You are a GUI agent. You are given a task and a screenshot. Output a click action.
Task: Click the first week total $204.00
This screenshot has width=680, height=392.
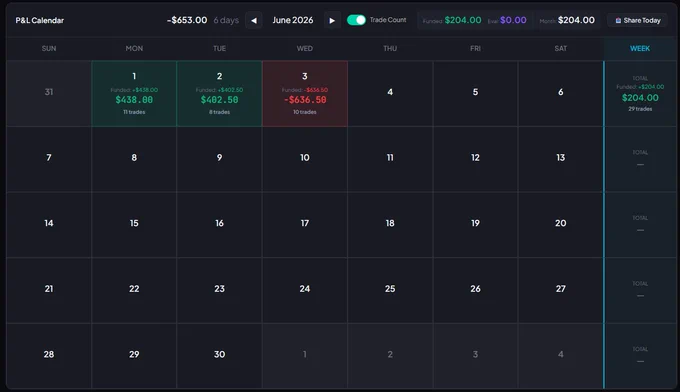tap(640, 98)
